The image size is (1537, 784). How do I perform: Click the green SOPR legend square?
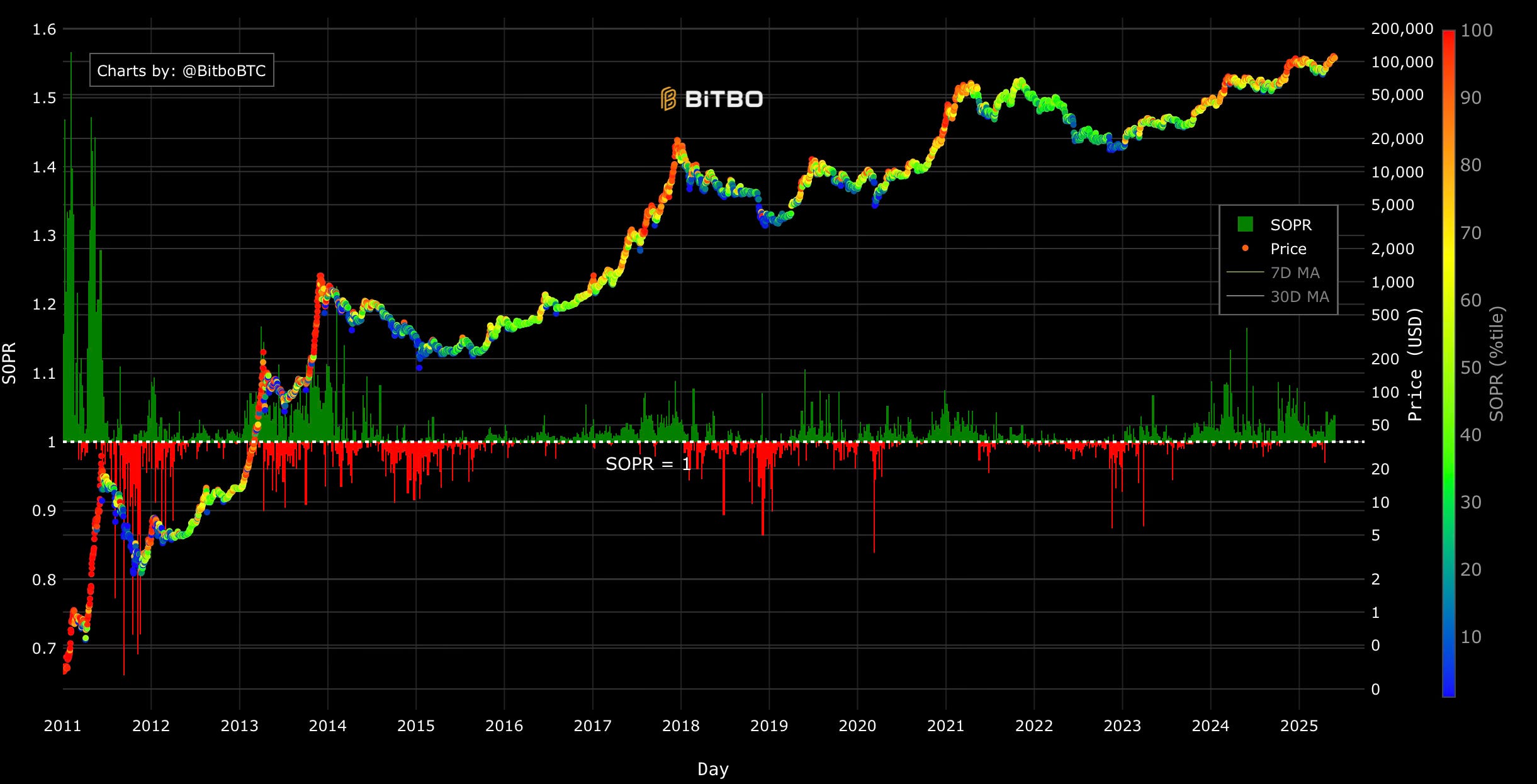tap(1245, 225)
